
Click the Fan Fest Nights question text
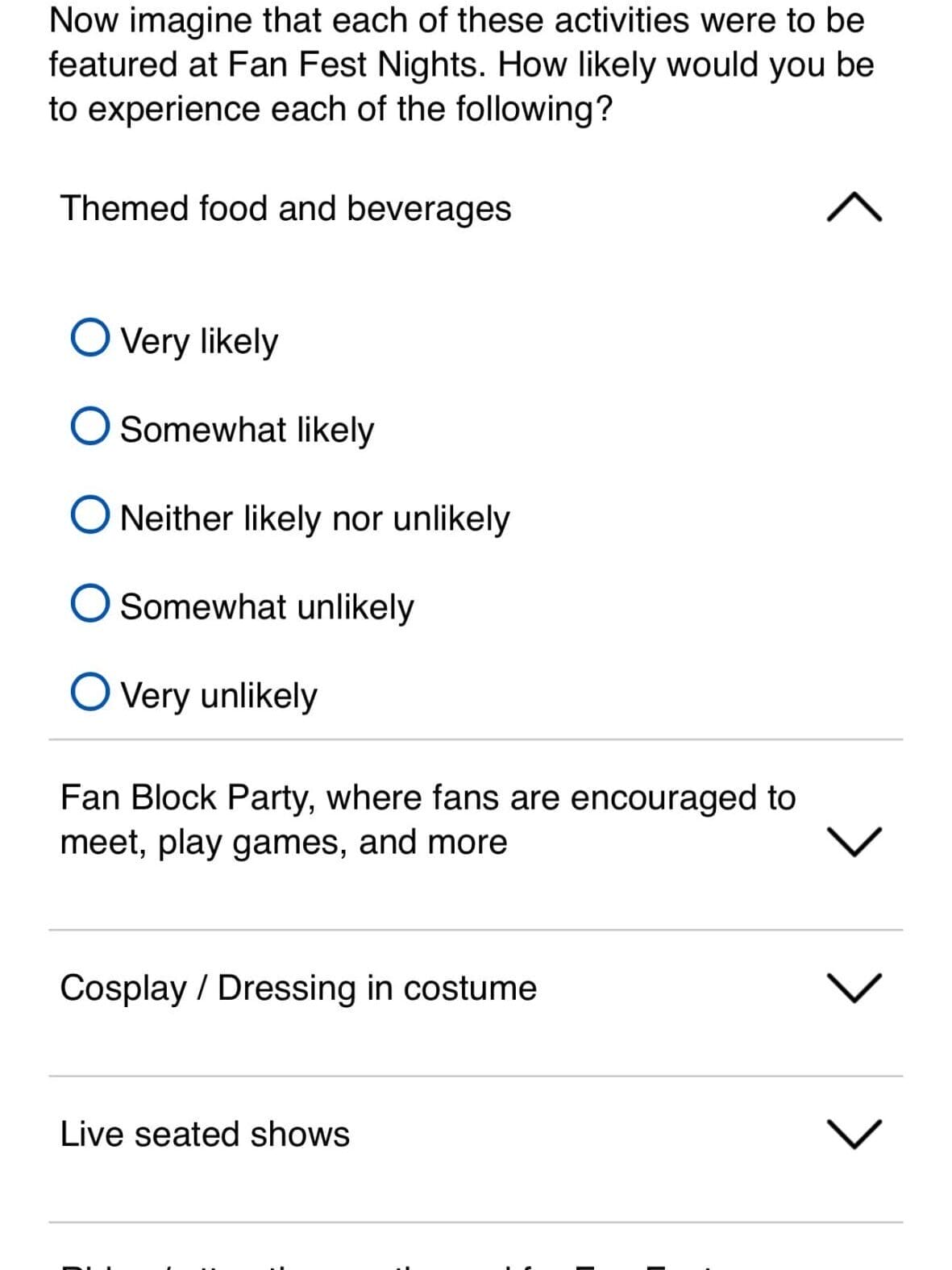pyautogui.click(x=461, y=65)
